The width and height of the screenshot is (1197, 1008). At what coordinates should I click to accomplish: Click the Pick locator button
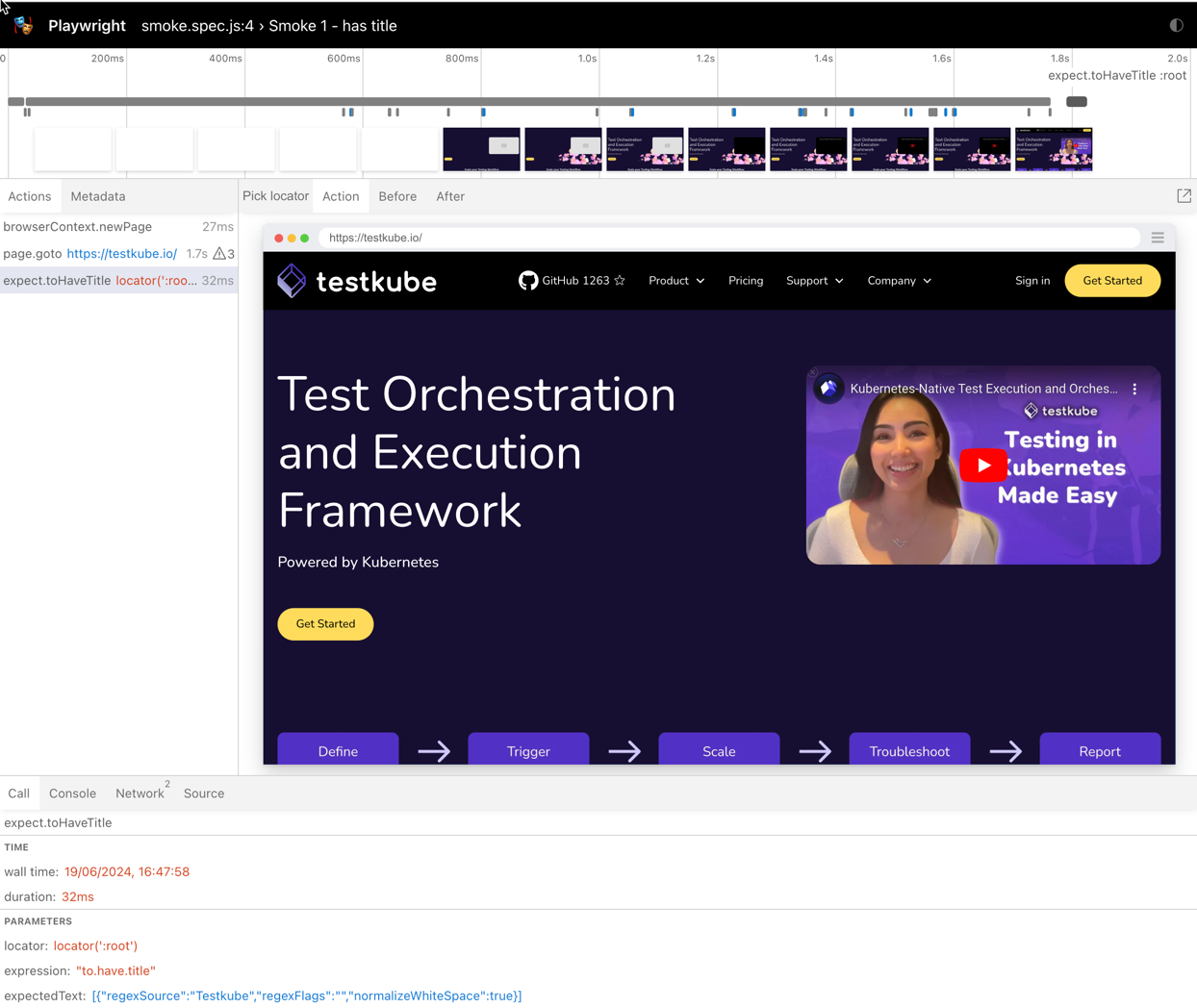275,196
